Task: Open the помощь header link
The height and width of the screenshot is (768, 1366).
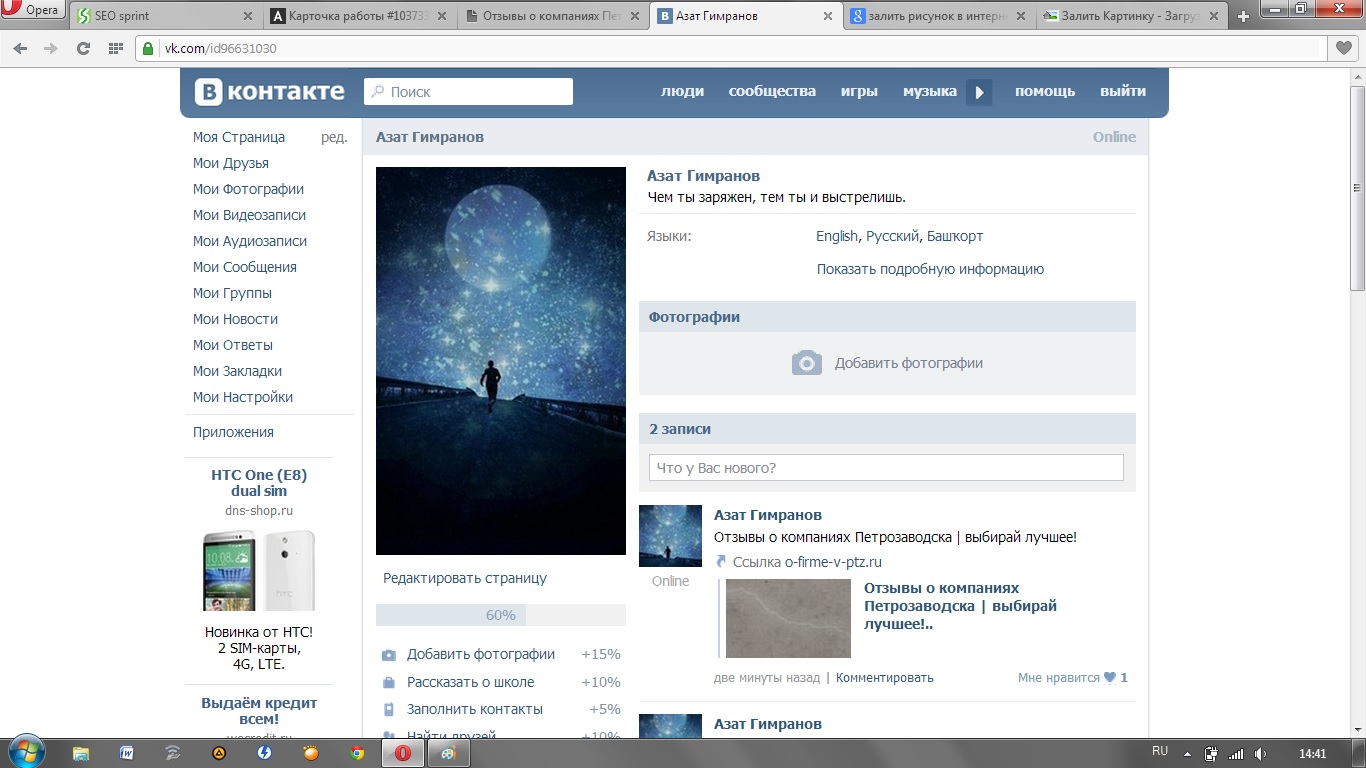Action: click(x=1045, y=91)
